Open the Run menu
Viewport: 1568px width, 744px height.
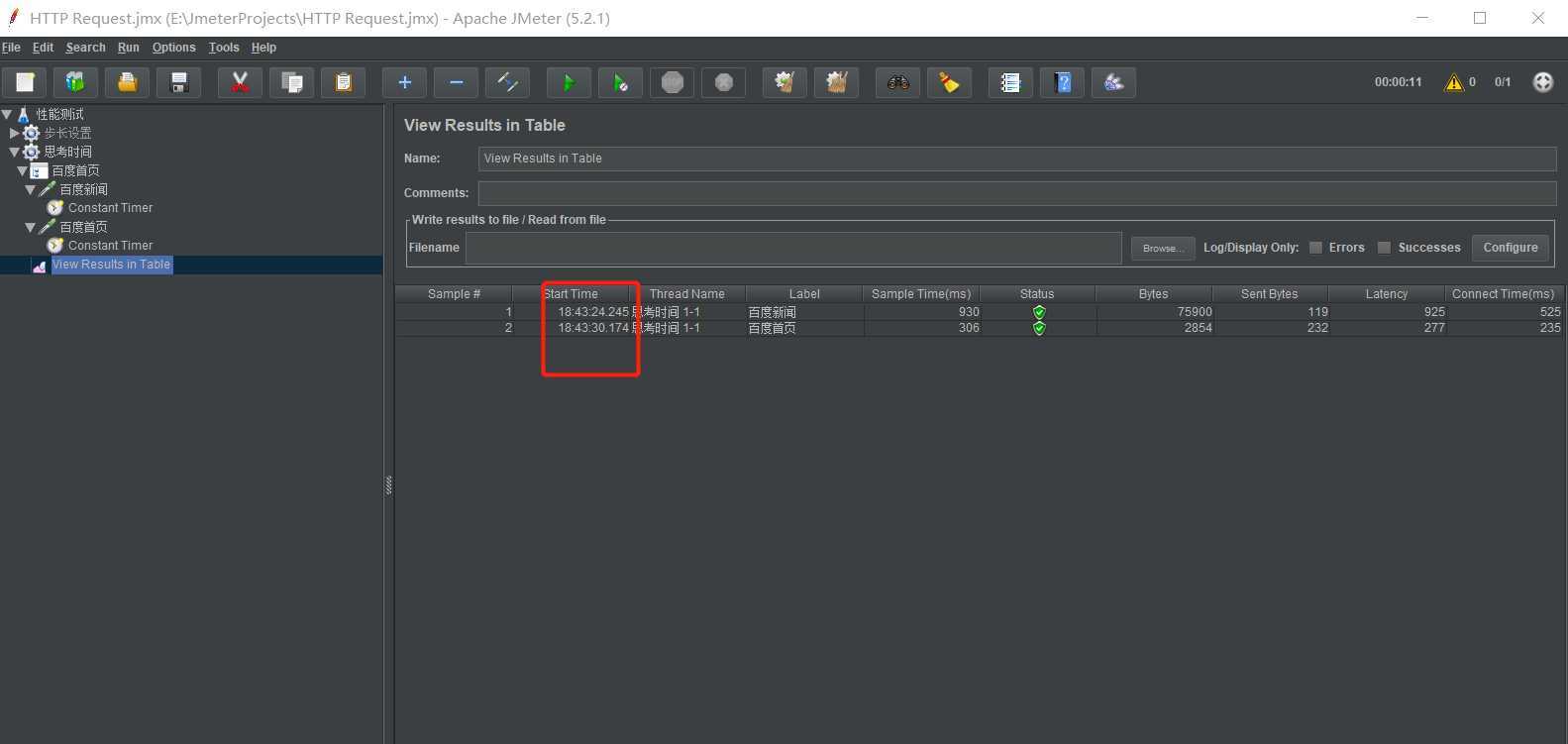click(128, 48)
